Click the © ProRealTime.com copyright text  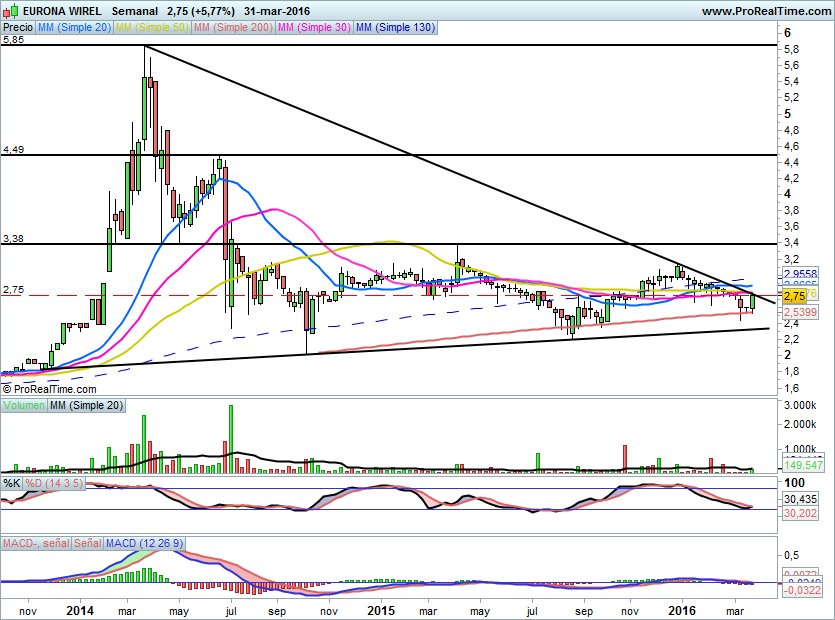[50, 389]
